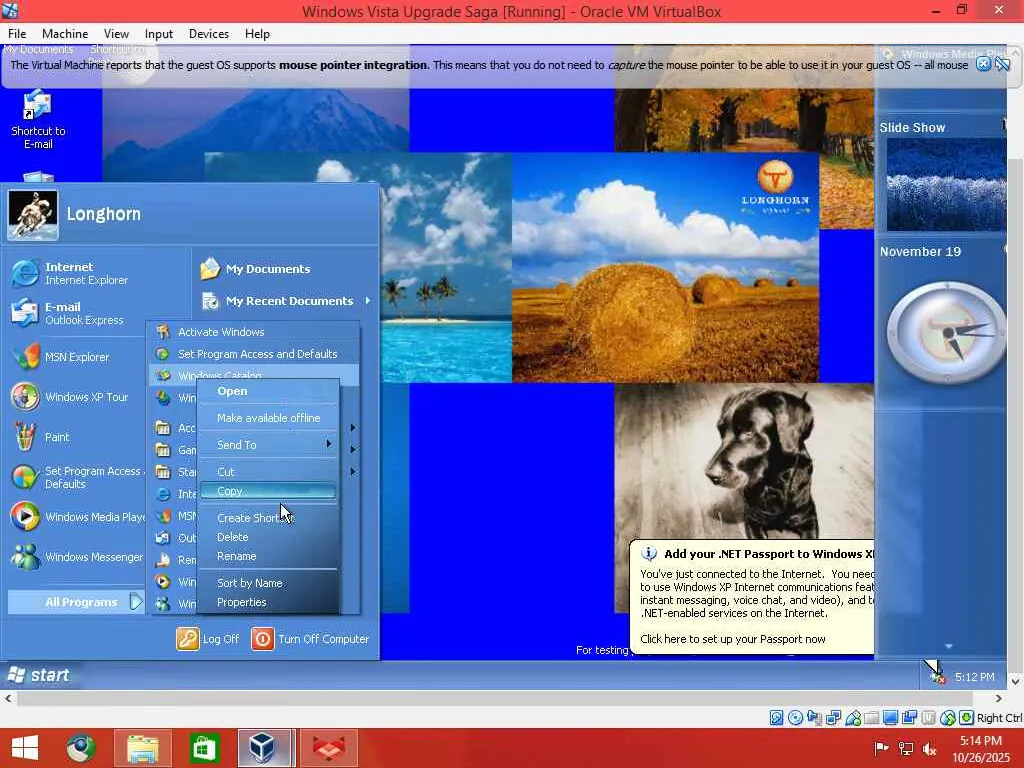The width and height of the screenshot is (1024, 768).
Task: Open the VirtualBox Machine menu
Action: (x=65, y=33)
